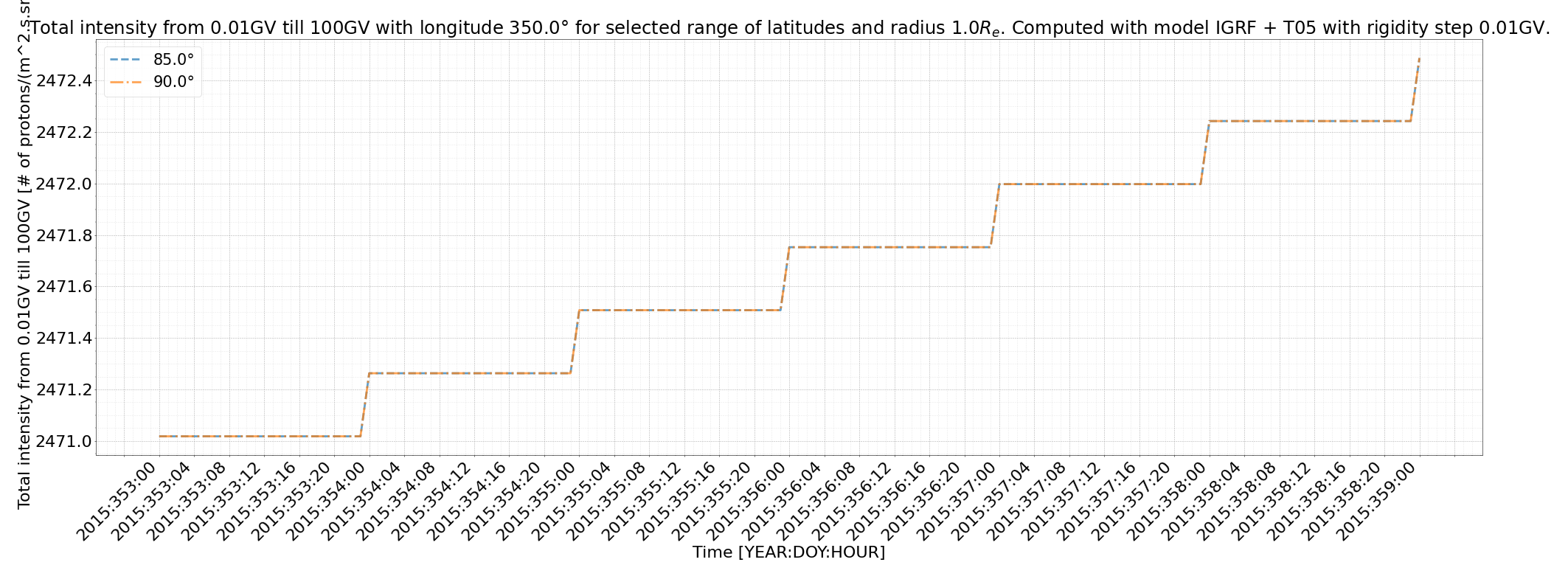The image size is (1568, 579).
Task: Click the final peak point near 2472.48
Action: 1420,58
